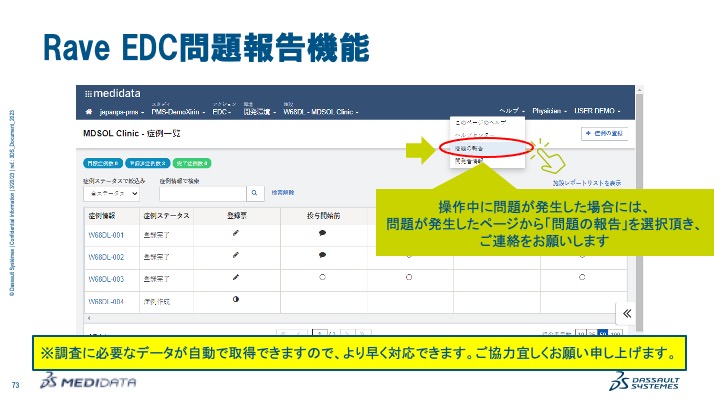
Task: Select the empty circle in W68DL-003 row
Action: (323, 277)
